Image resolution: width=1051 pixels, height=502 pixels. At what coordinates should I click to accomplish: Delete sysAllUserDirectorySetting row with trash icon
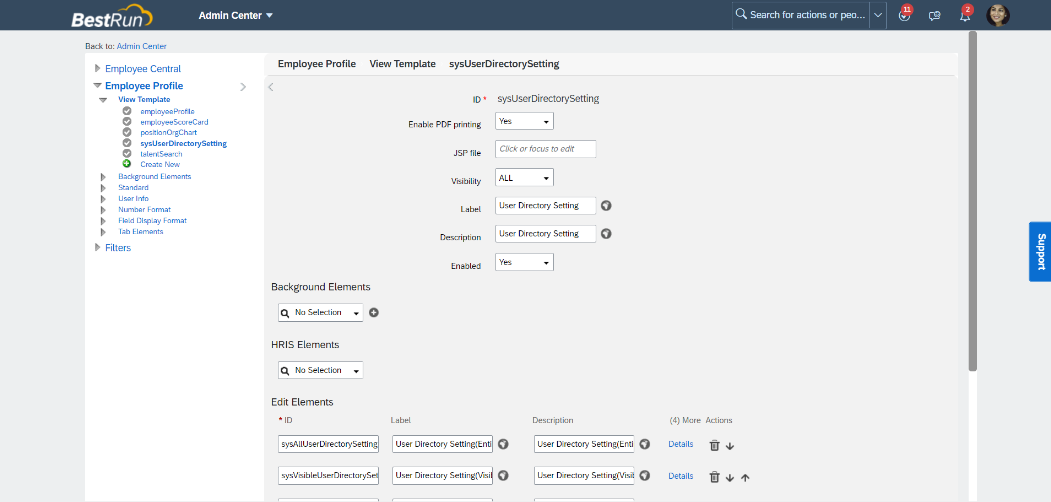tap(715, 445)
